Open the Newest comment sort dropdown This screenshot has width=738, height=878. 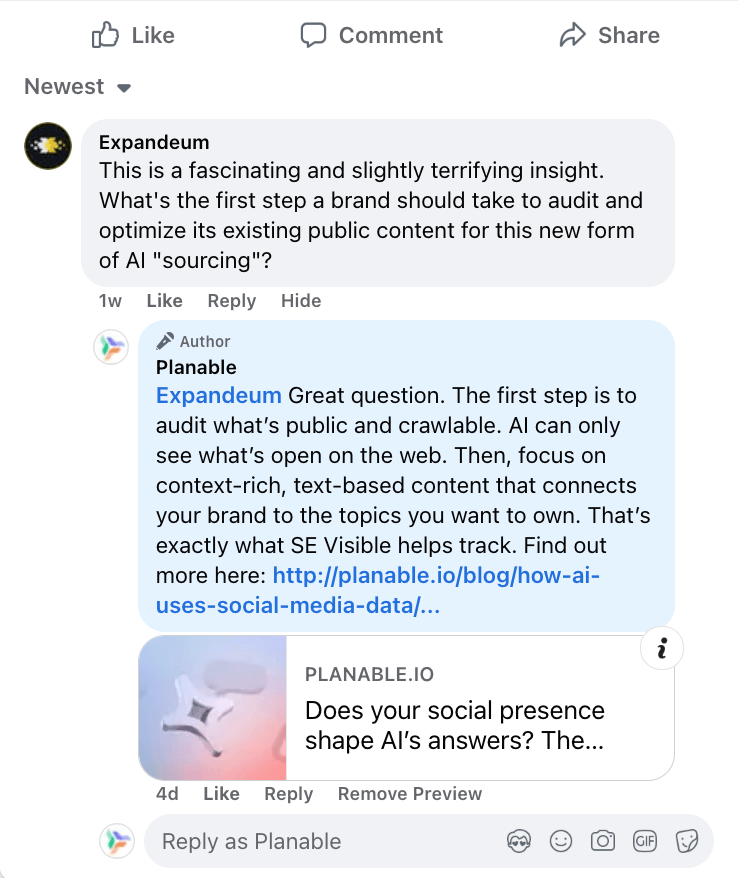coord(77,87)
